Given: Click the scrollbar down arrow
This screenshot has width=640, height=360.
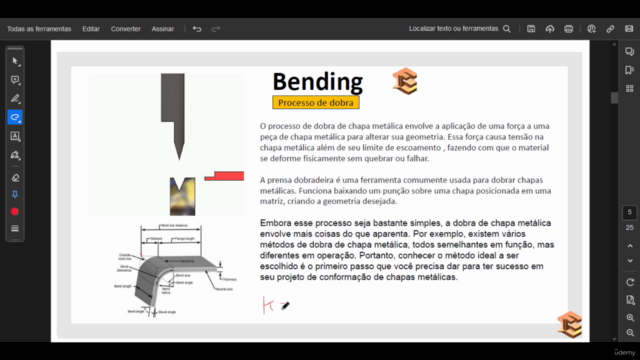Looking at the screenshot, I should tap(614, 339).
